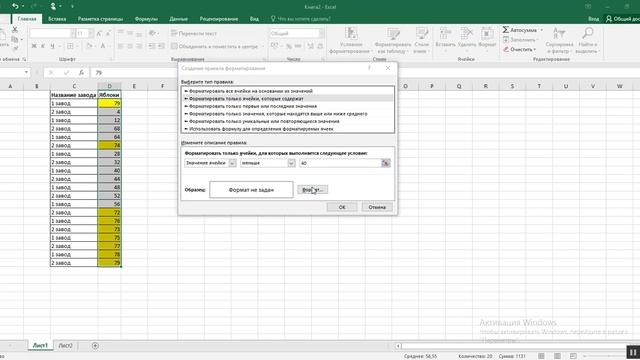Click the range selector icon in value field
The height and width of the screenshot is (360, 640).
386,163
